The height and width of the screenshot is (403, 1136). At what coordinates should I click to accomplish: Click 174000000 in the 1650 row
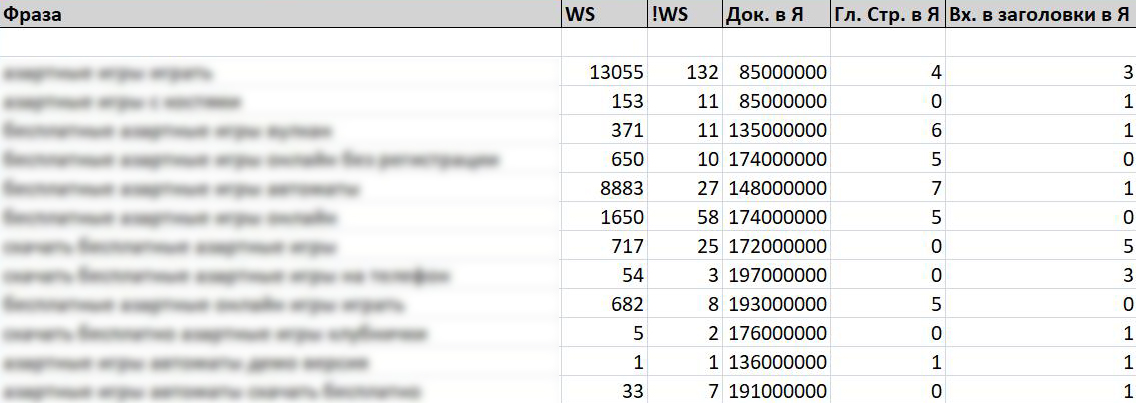pyautogui.click(x=776, y=217)
